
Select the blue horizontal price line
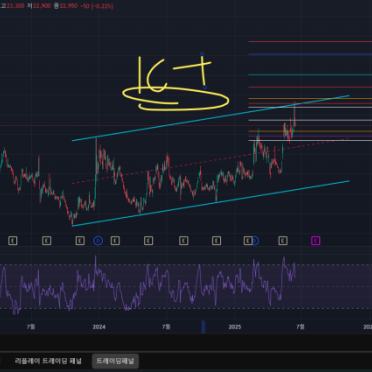310,54
